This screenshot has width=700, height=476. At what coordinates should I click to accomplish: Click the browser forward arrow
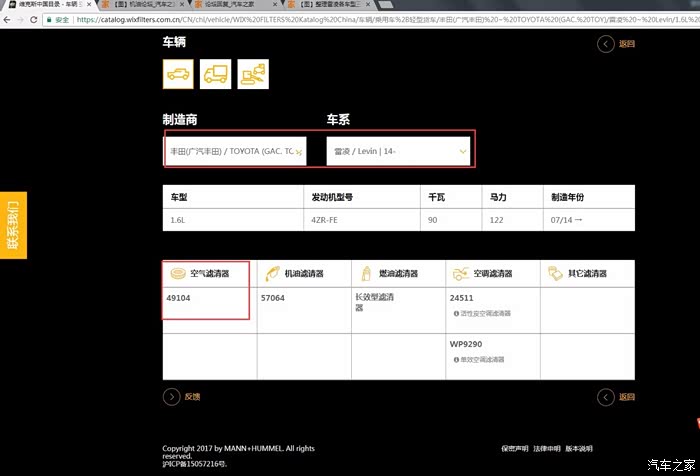coord(20,20)
